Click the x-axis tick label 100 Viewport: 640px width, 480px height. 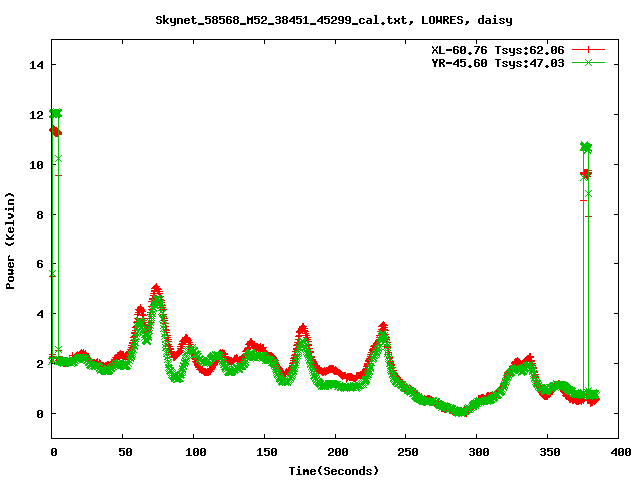tap(196, 452)
